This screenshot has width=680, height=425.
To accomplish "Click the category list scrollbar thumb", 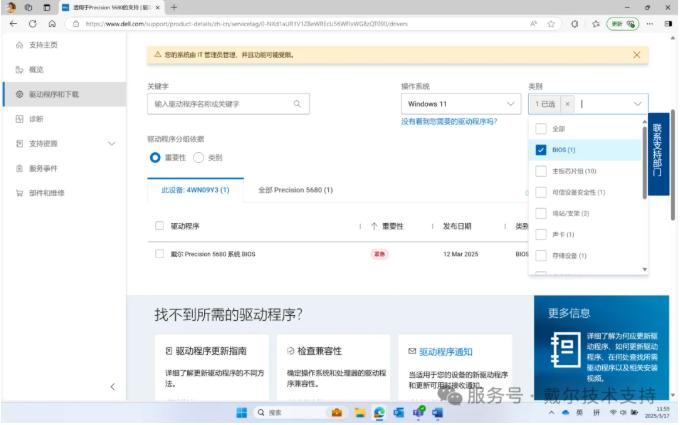I will point(644,163).
